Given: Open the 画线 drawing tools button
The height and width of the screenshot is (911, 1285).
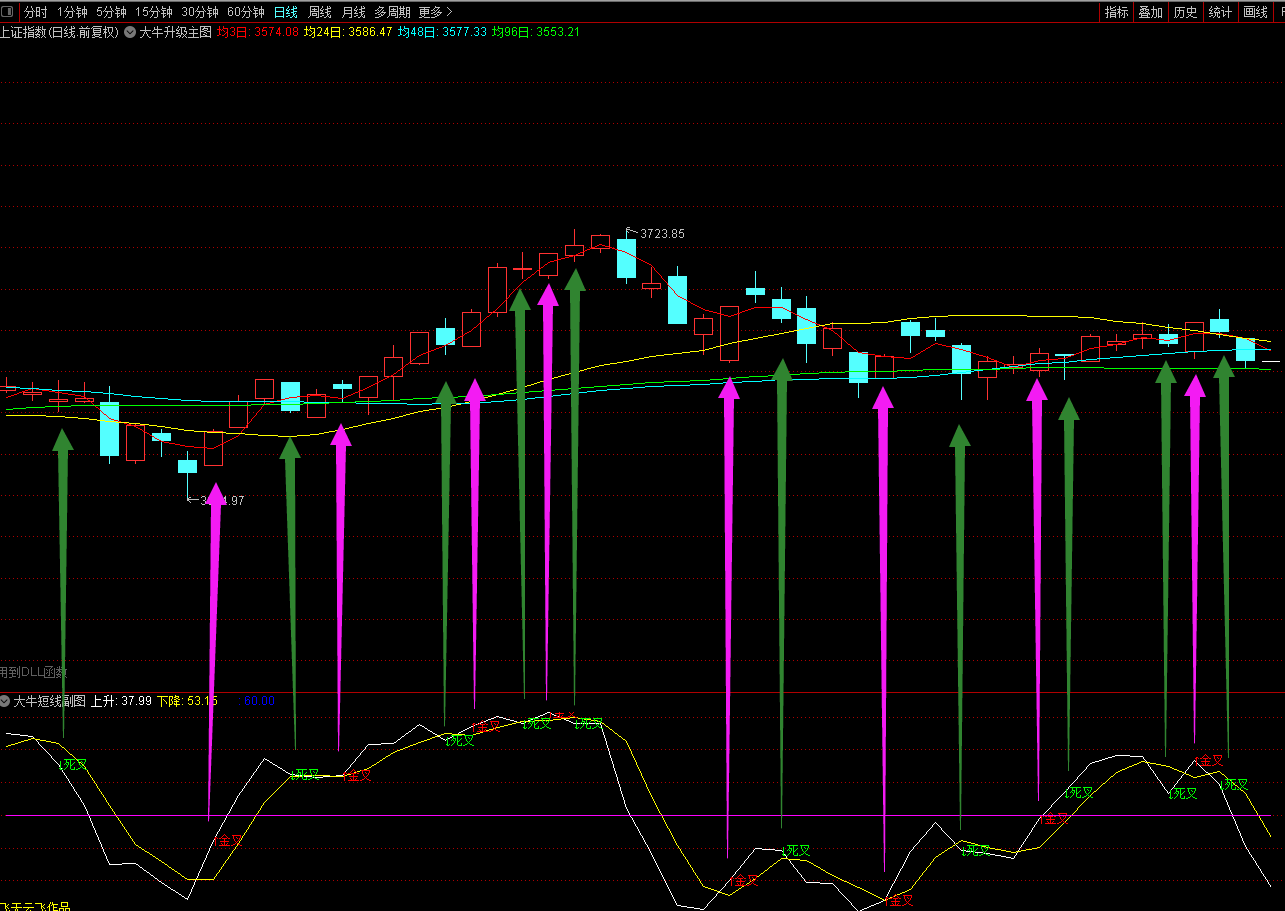Looking at the screenshot, I should coord(1255,12).
